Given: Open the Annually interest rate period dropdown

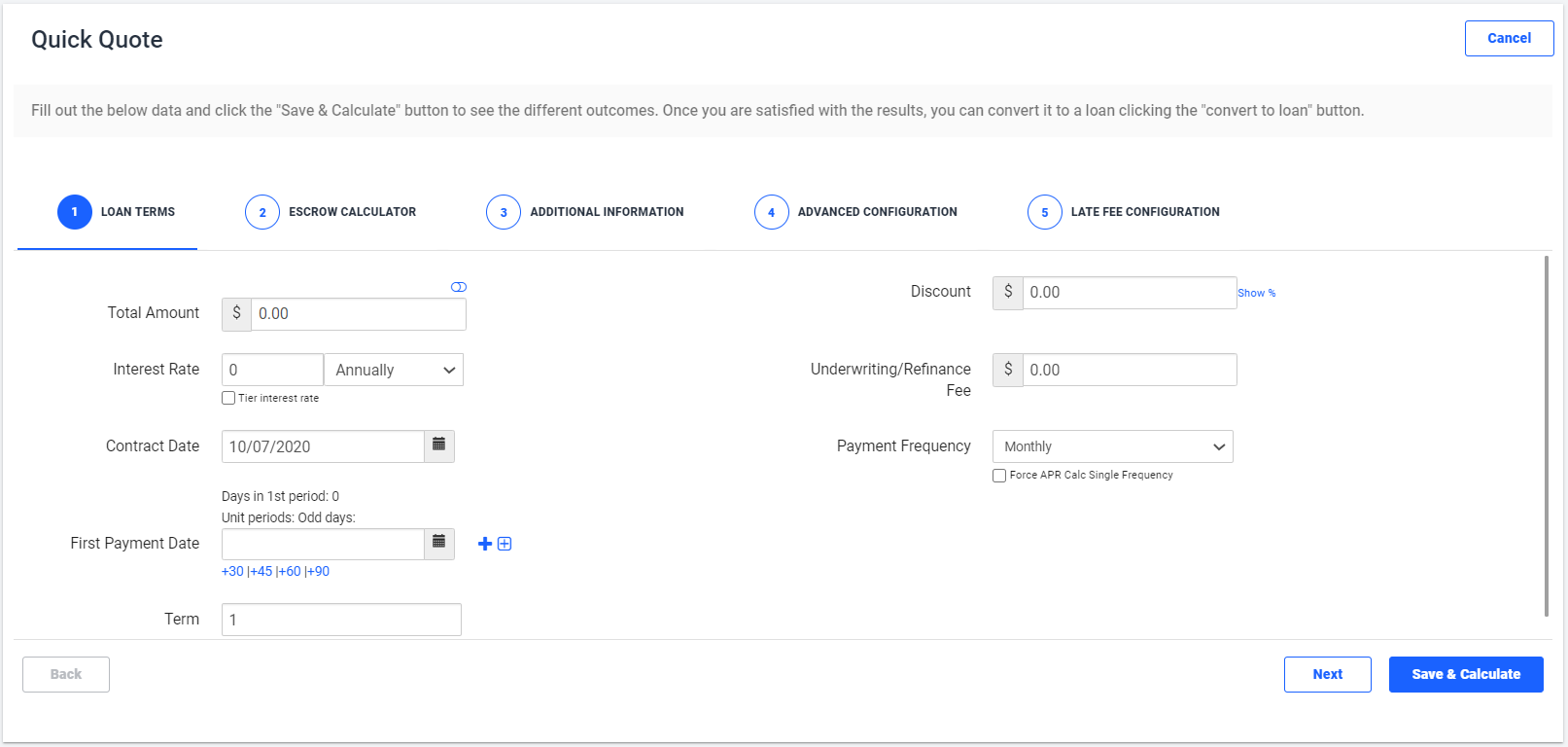Looking at the screenshot, I should tap(394, 370).
